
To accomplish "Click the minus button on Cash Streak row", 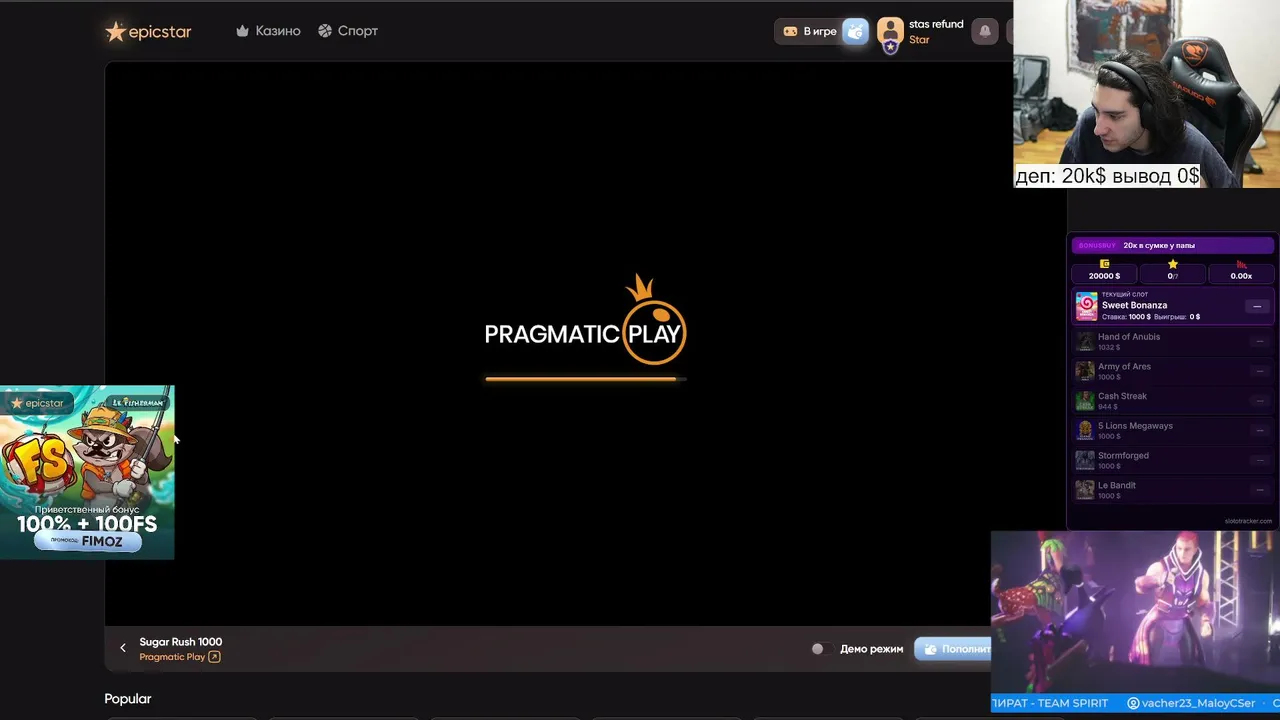I will (1259, 401).
